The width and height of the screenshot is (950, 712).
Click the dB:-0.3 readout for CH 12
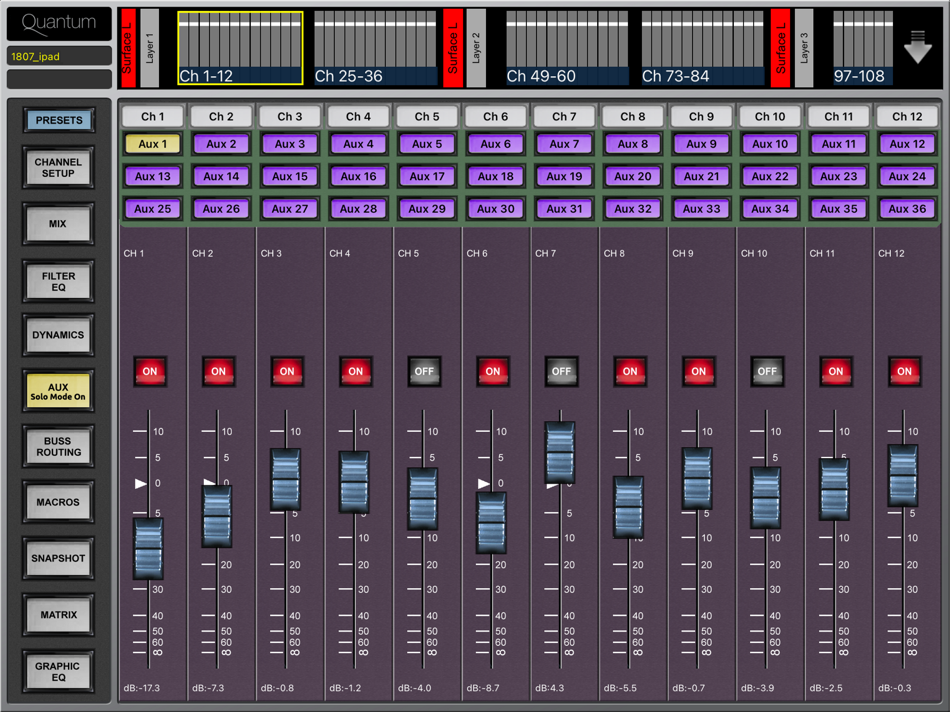tap(894, 688)
